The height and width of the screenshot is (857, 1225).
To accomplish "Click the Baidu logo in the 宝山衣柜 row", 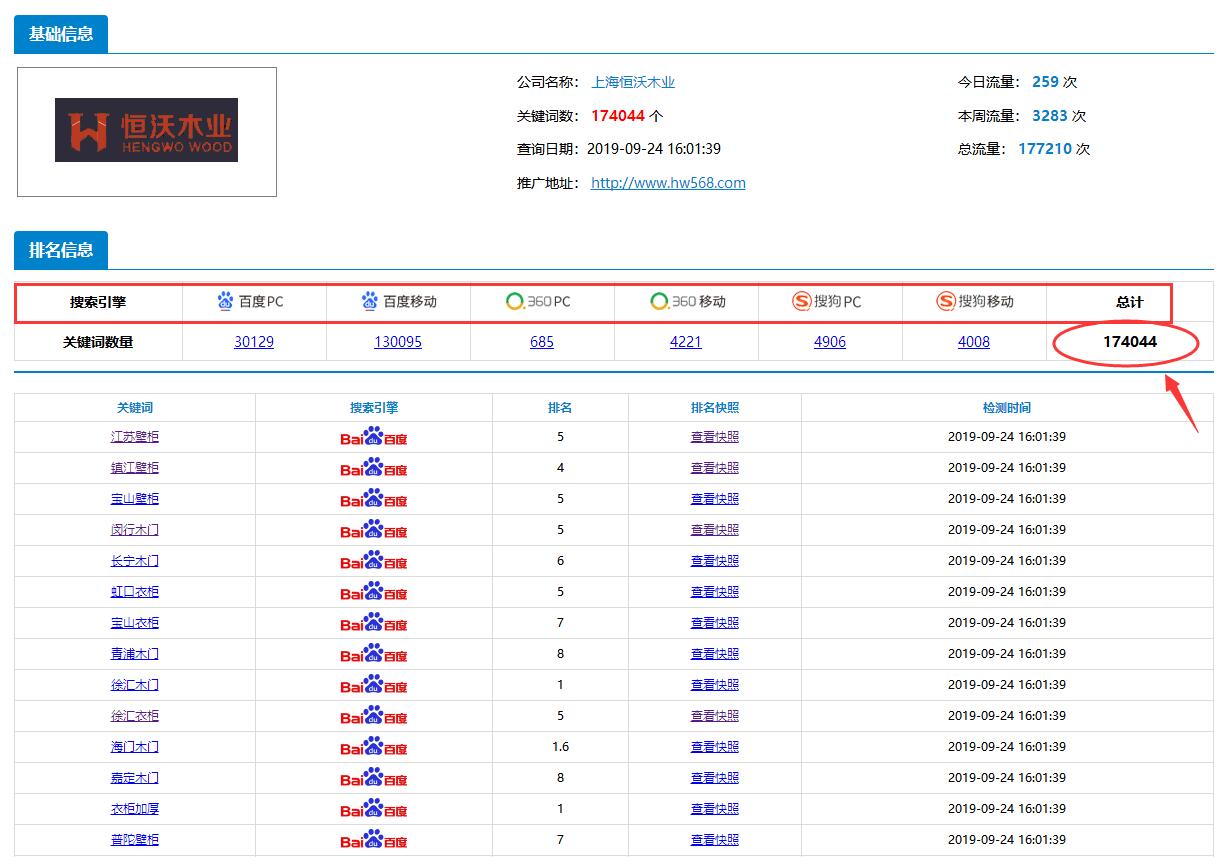I will [x=374, y=623].
